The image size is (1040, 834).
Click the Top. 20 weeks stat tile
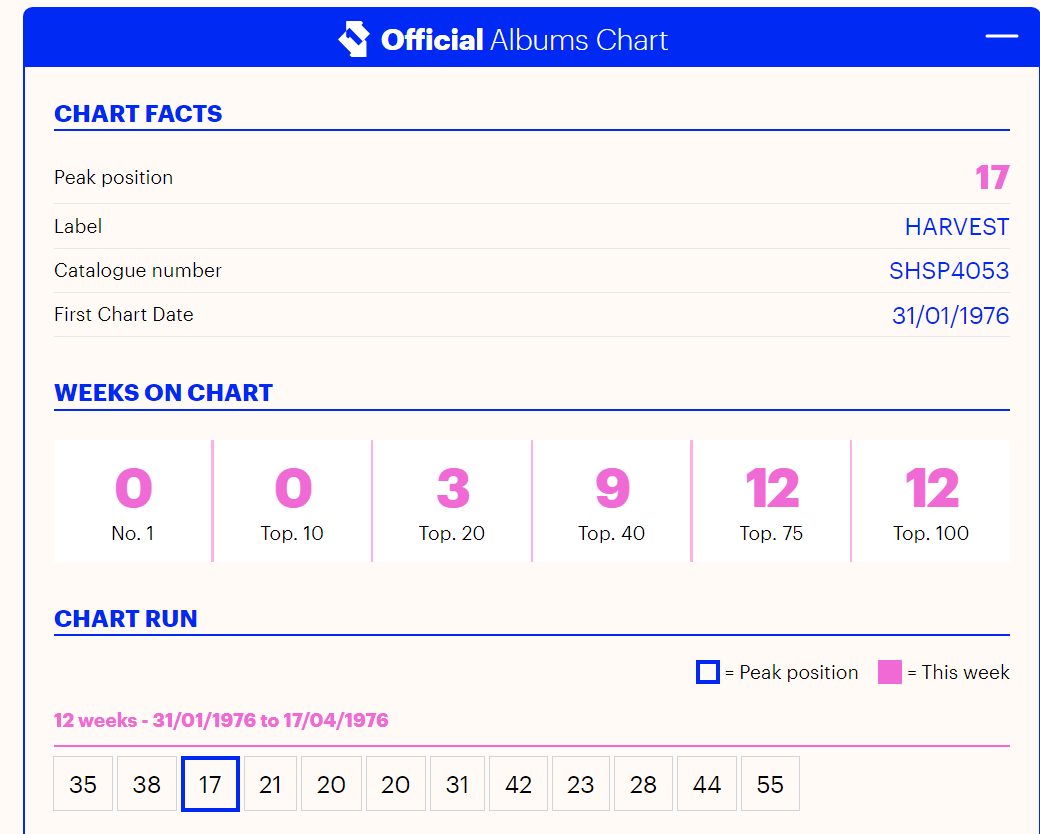click(452, 501)
